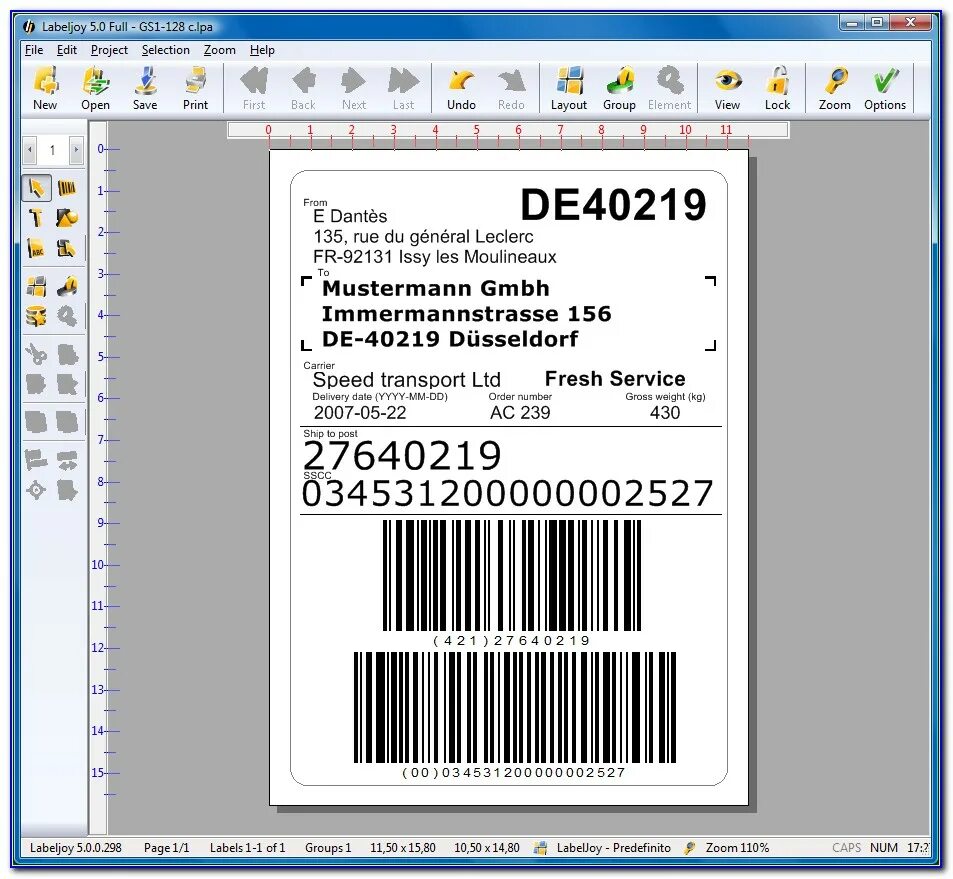The width and height of the screenshot is (953, 879).
Task: Go to next page with right stepper arrow
Action: [x=76, y=150]
